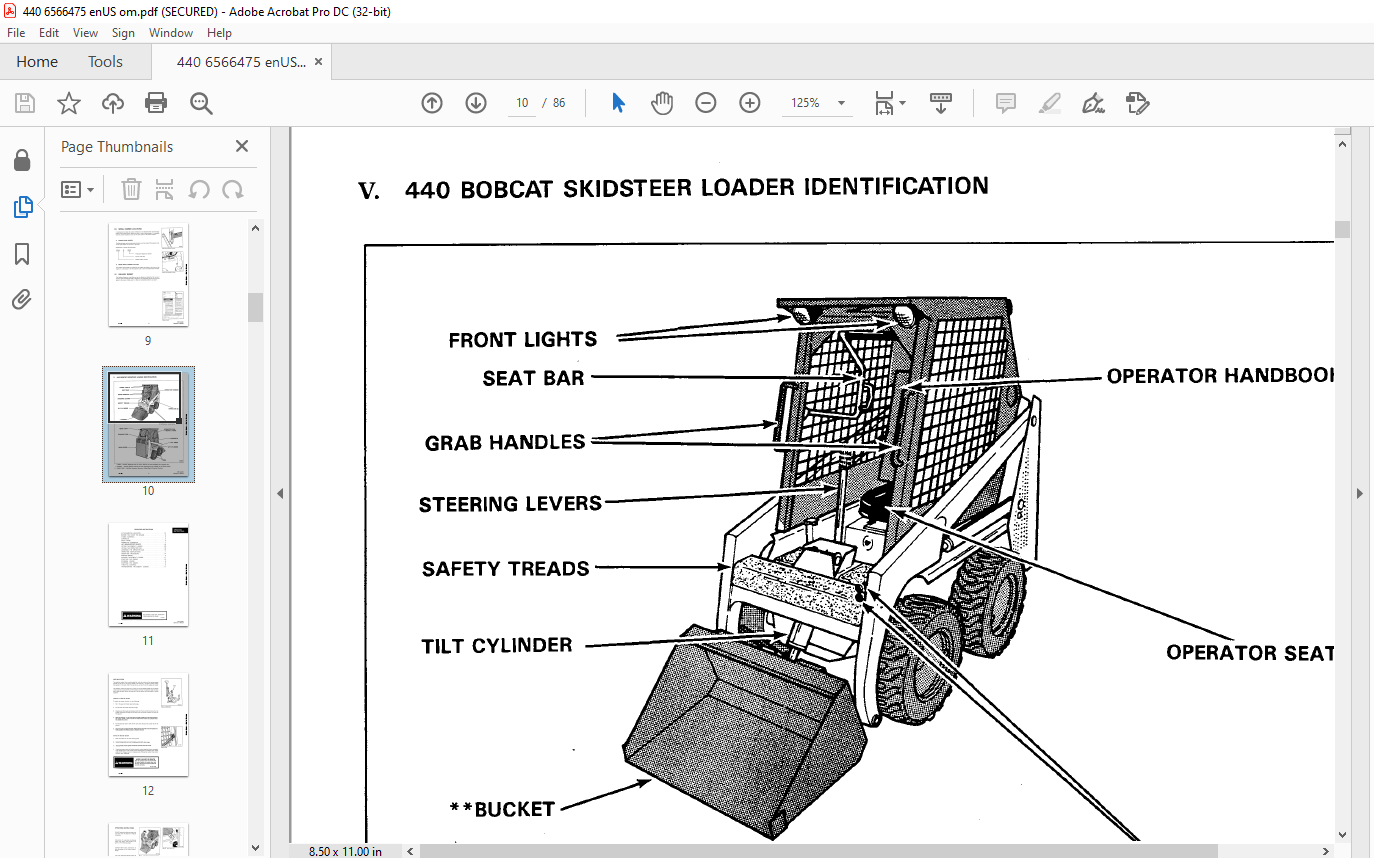Expand the right tools pane
1374x858 pixels.
(x=1360, y=493)
